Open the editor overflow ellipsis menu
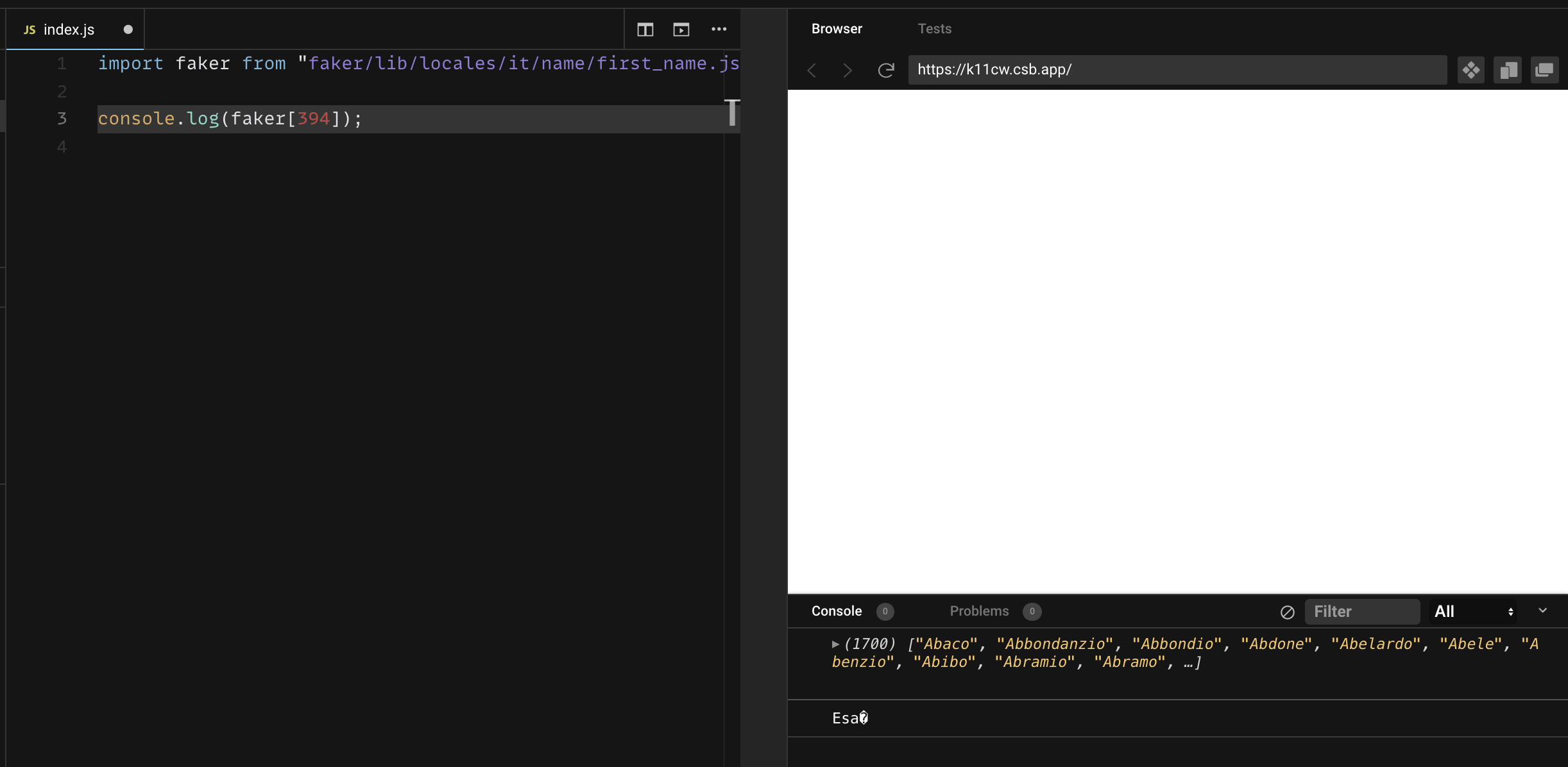This screenshot has width=1568, height=767. pyautogui.click(x=719, y=29)
